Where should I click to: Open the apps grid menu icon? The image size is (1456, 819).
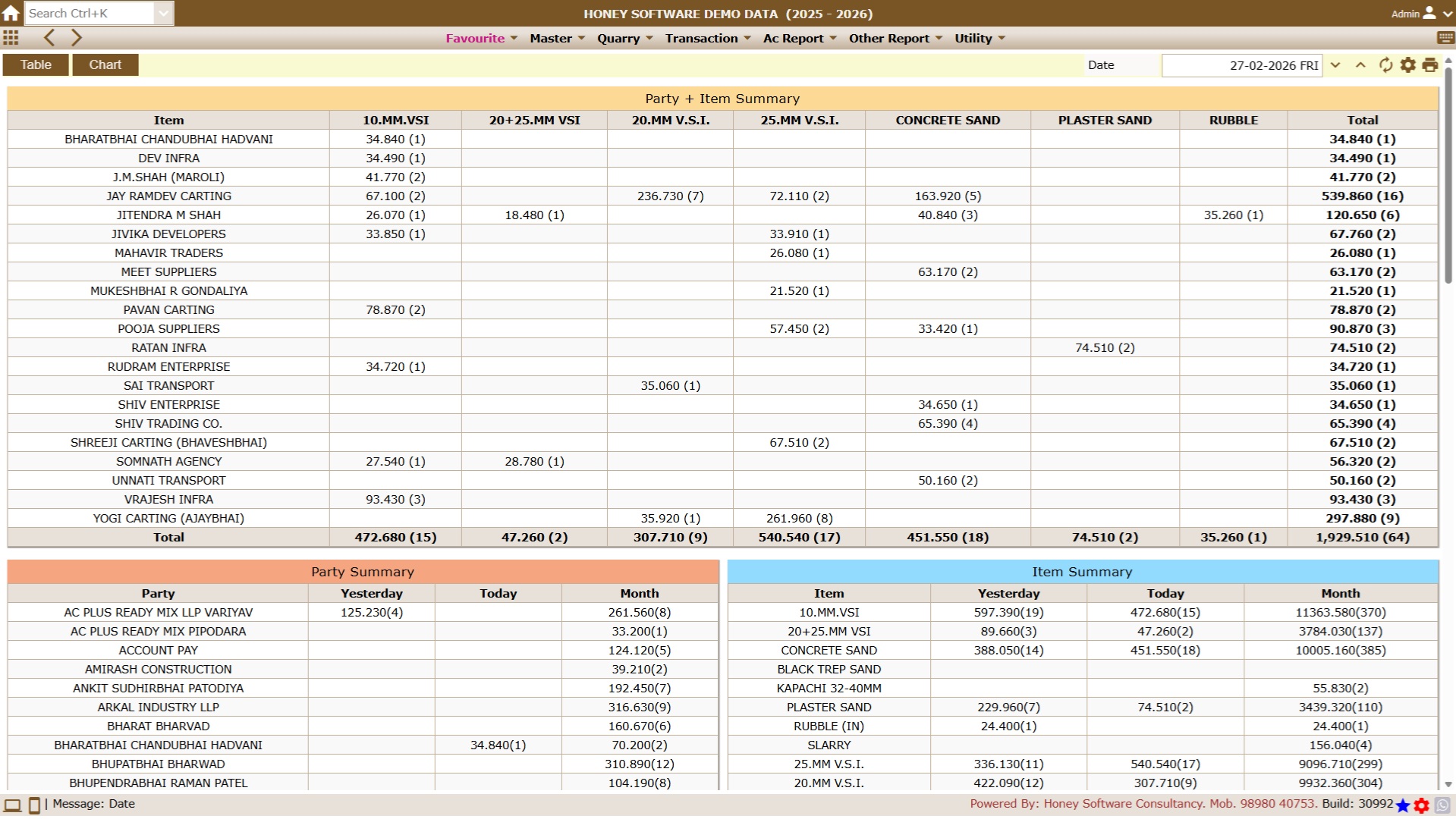pyautogui.click(x=11, y=38)
